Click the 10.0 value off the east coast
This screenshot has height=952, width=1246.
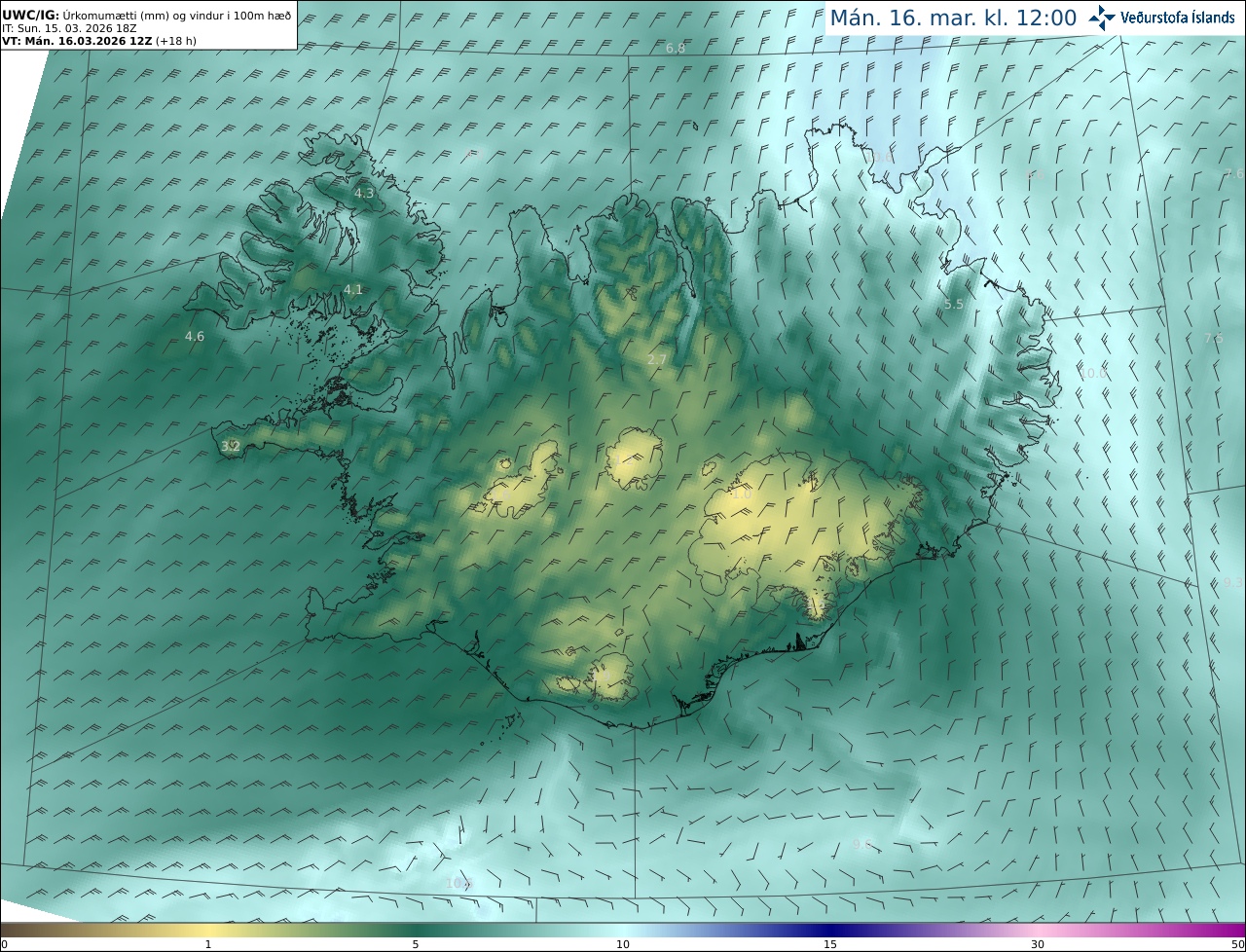tap(1094, 374)
